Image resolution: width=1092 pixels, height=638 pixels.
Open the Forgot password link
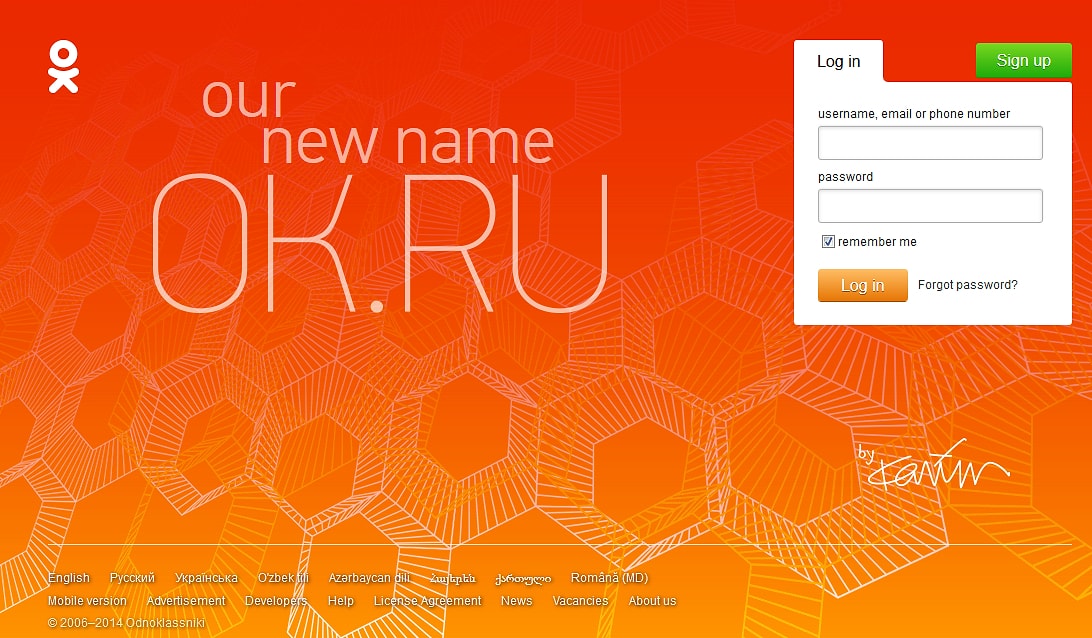tap(967, 285)
